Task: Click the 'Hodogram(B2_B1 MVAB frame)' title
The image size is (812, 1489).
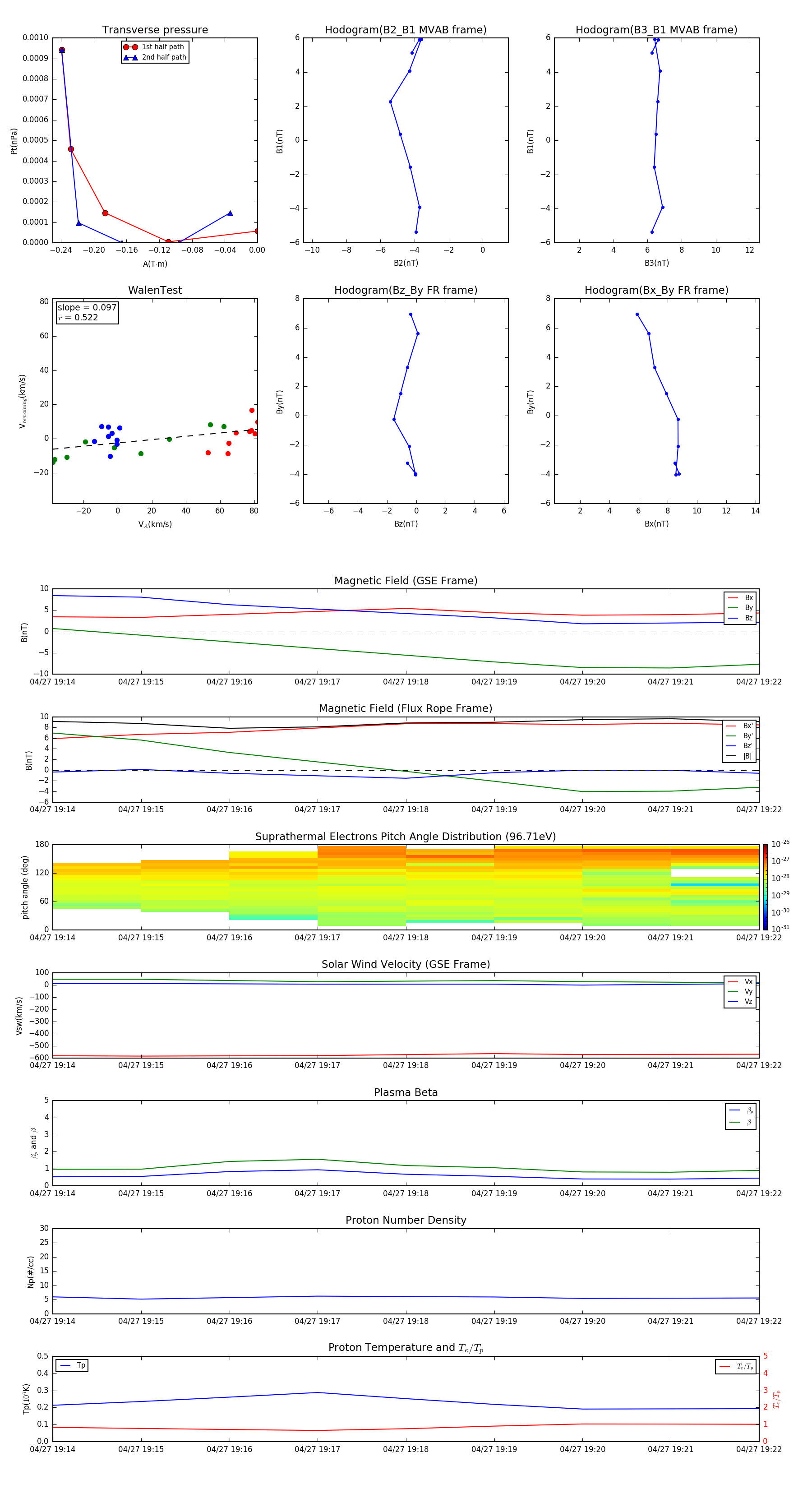Action: click(406, 30)
